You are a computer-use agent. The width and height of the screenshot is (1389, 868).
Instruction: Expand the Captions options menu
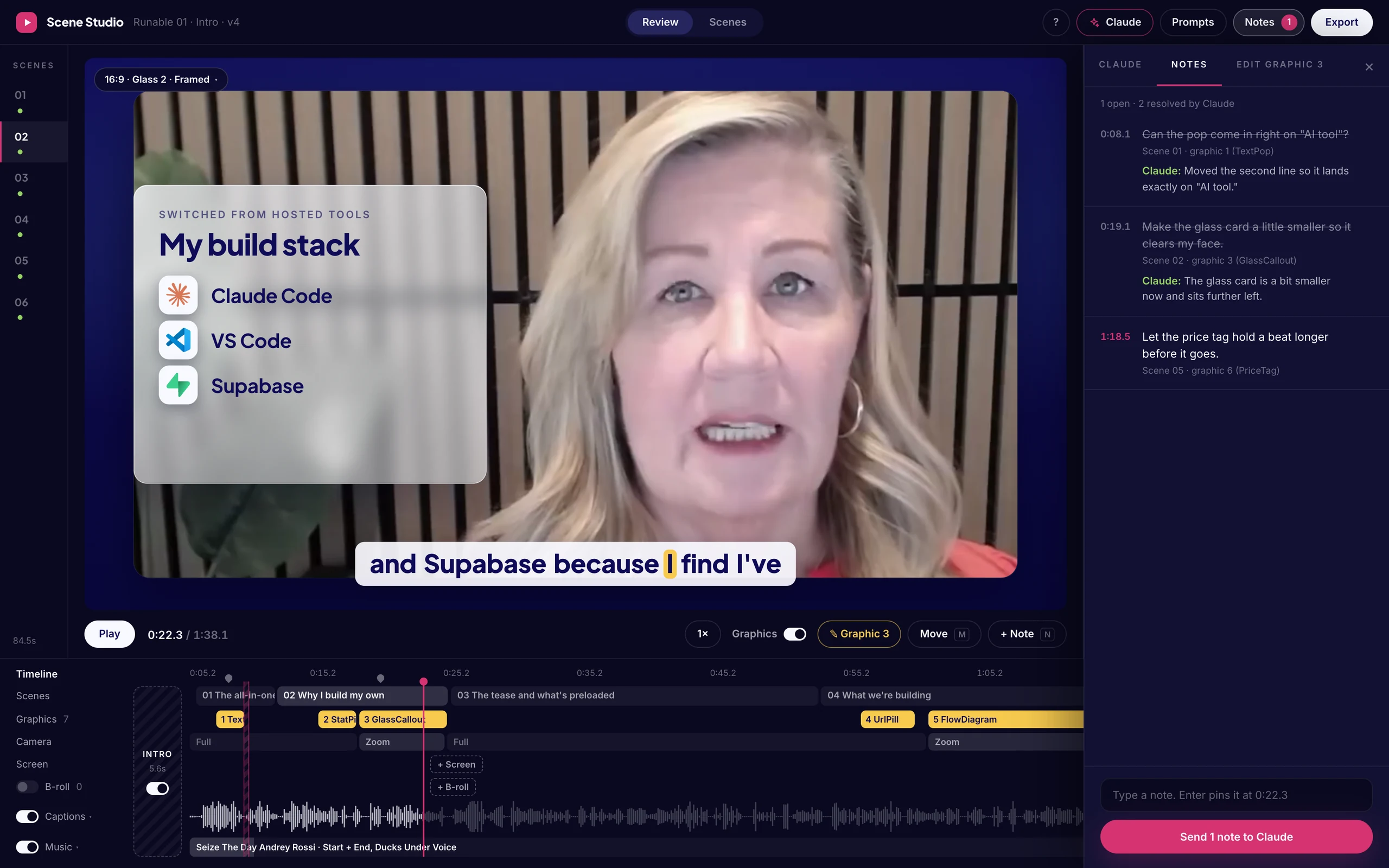pyautogui.click(x=91, y=817)
